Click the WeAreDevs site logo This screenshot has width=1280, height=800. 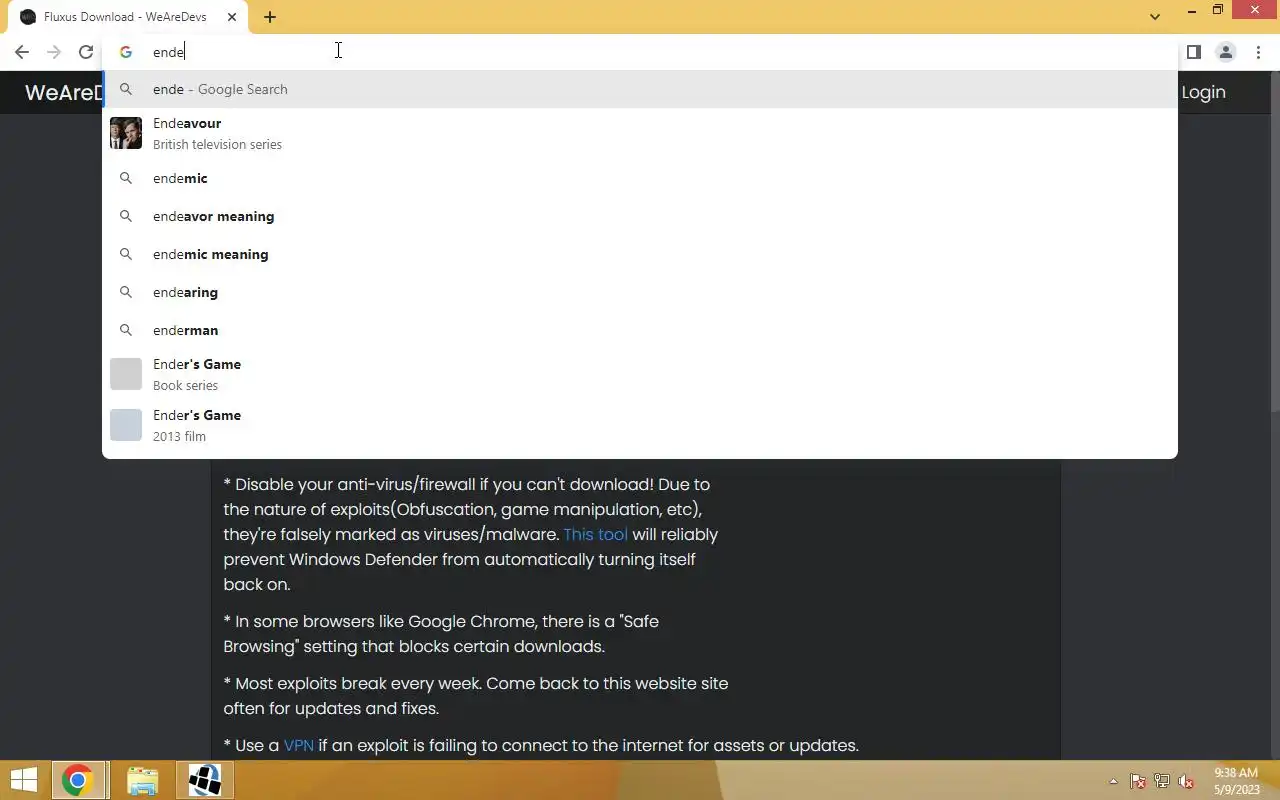(x=64, y=92)
